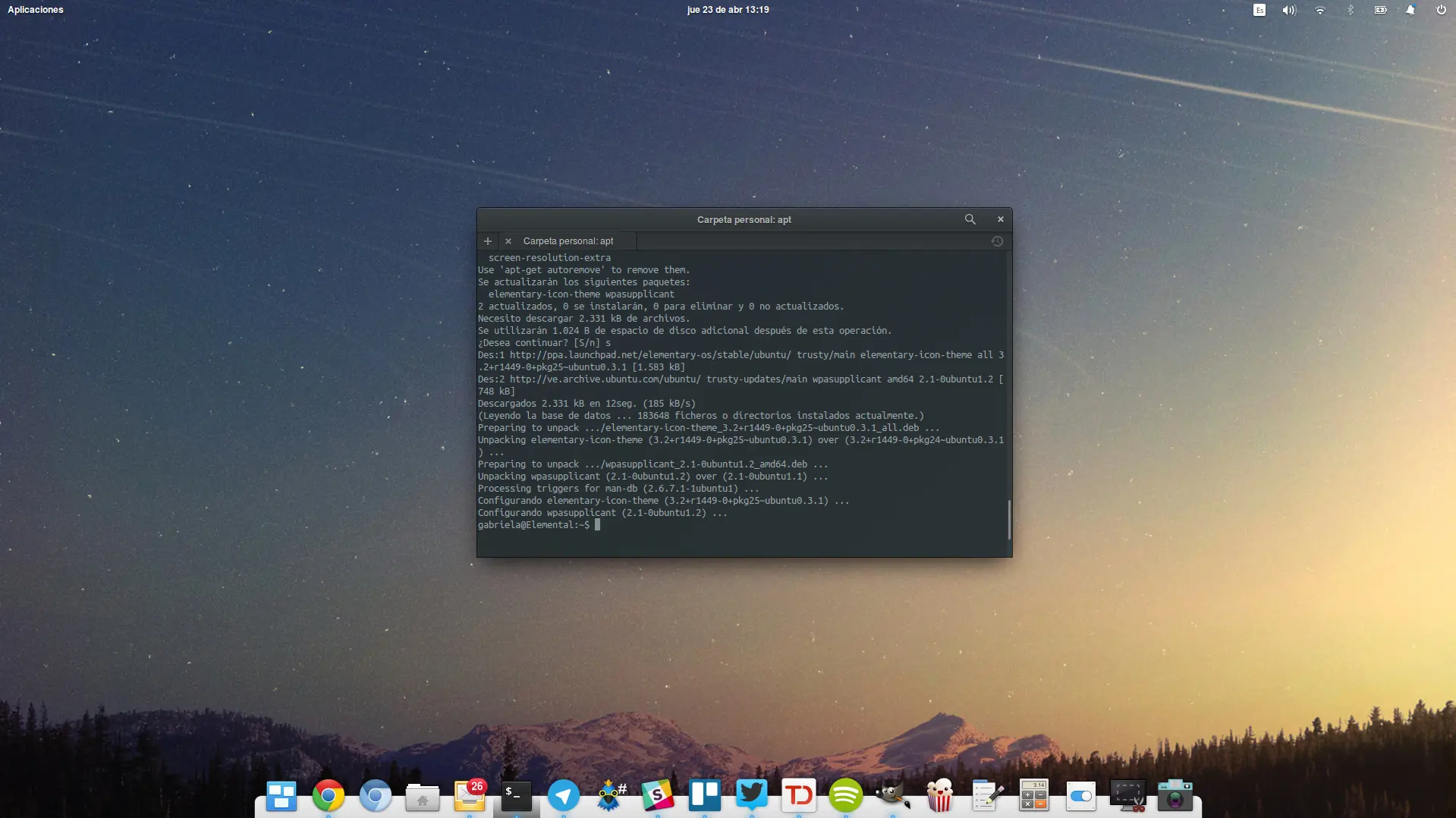Close the terminal window
Viewport: 1456px width, 818px height.
click(x=1000, y=219)
